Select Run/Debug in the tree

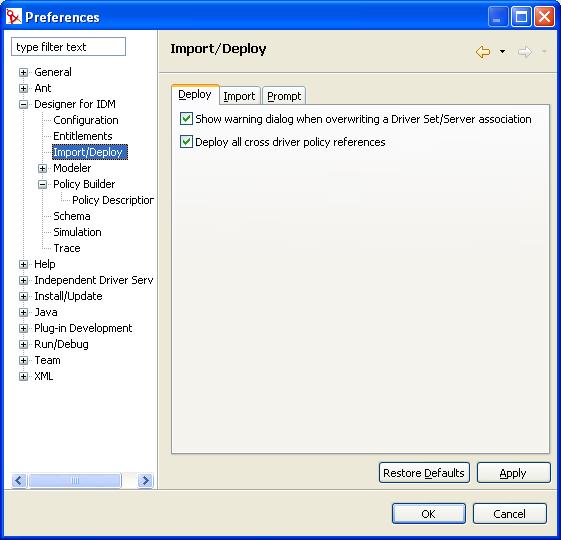[x=61, y=344]
